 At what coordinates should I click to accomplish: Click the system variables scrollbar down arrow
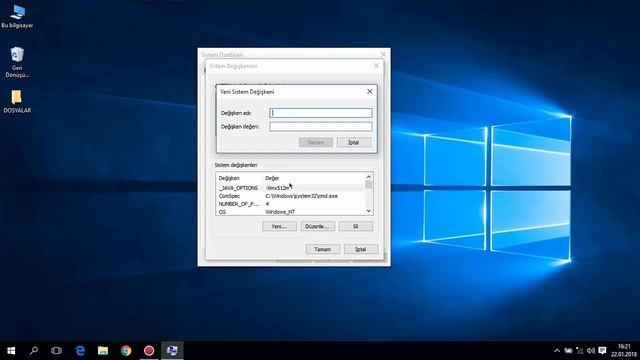[369, 211]
